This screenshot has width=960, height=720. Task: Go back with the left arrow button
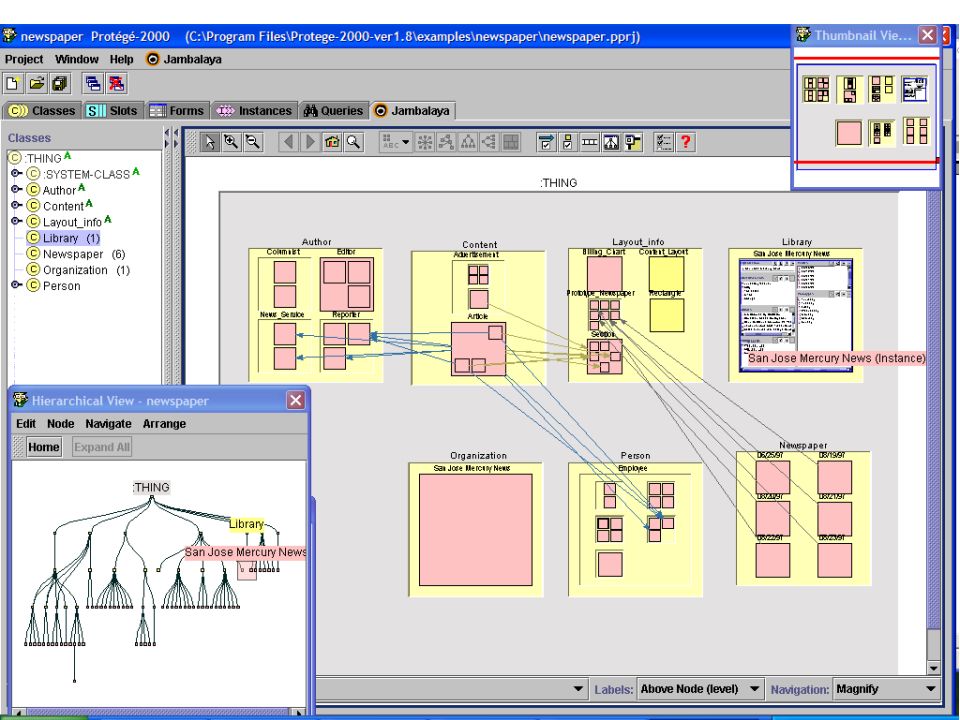point(288,143)
